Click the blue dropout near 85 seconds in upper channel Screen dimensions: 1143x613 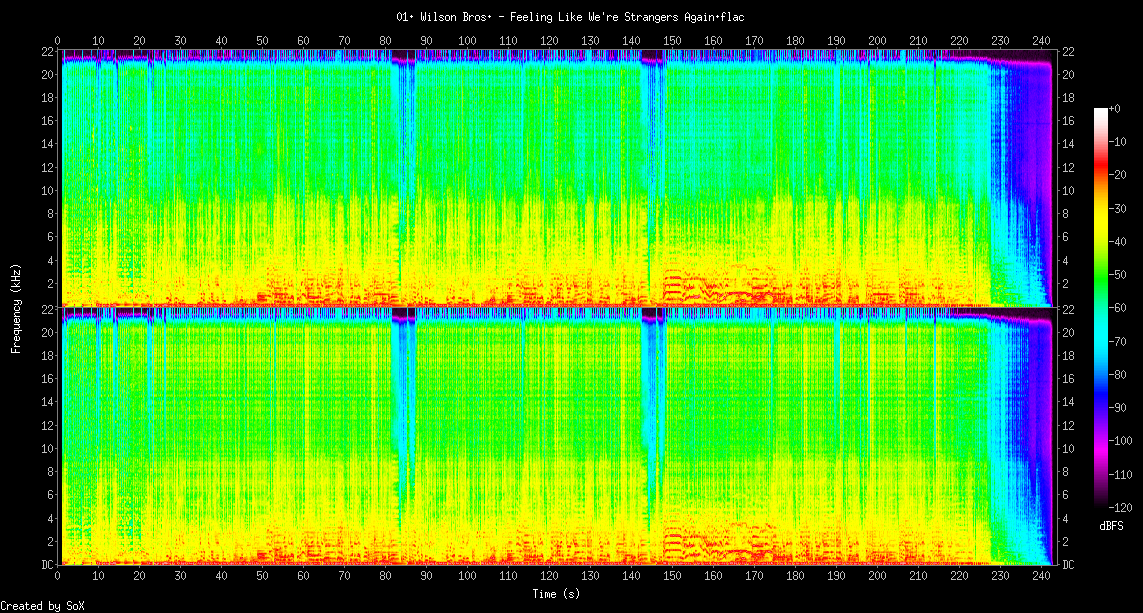pos(405,150)
